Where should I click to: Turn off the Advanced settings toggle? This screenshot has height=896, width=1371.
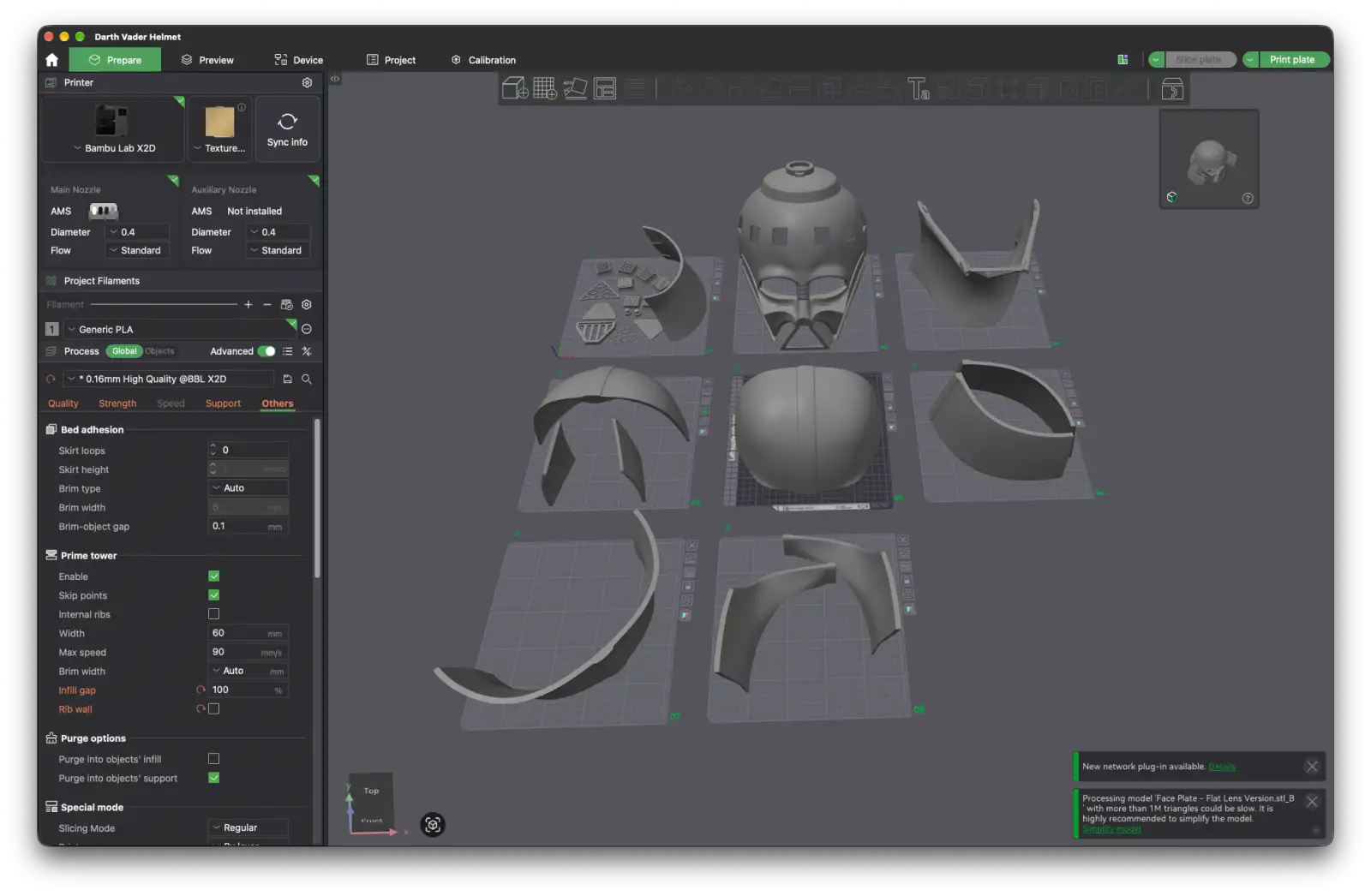click(x=266, y=351)
